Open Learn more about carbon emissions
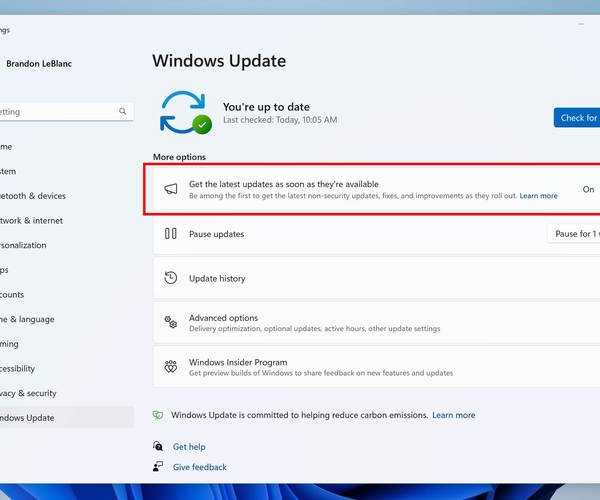 (453, 415)
